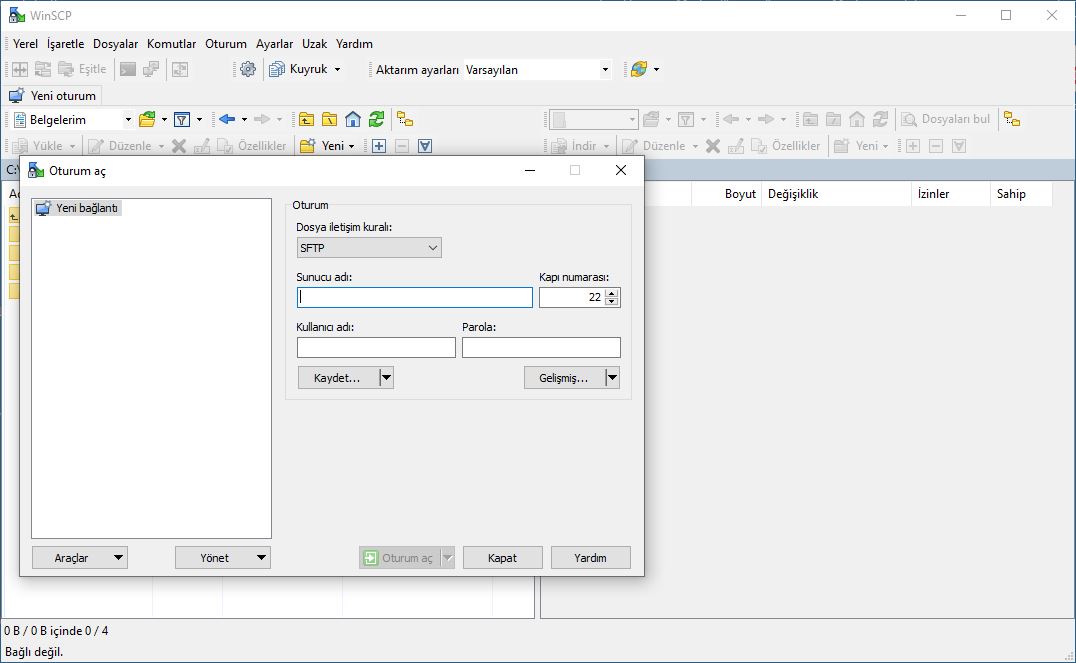This screenshot has height=663, width=1076.
Task: Click the Gelişmiş... button
Action: coord(564,377)
